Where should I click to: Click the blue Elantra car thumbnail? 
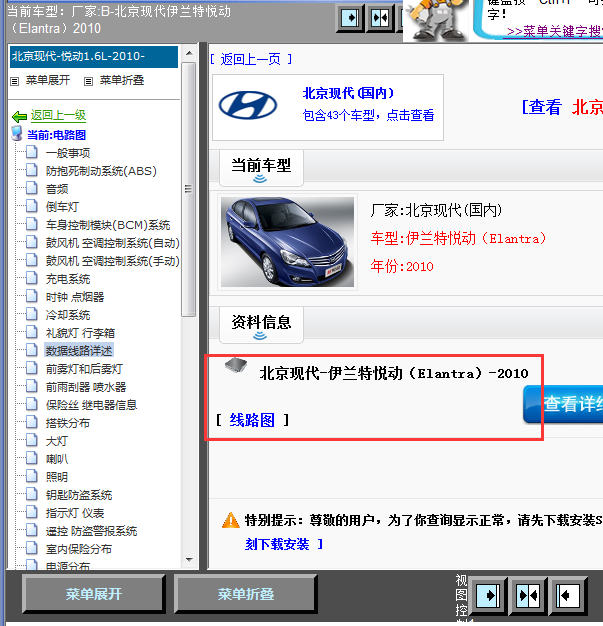pos(288,242)
